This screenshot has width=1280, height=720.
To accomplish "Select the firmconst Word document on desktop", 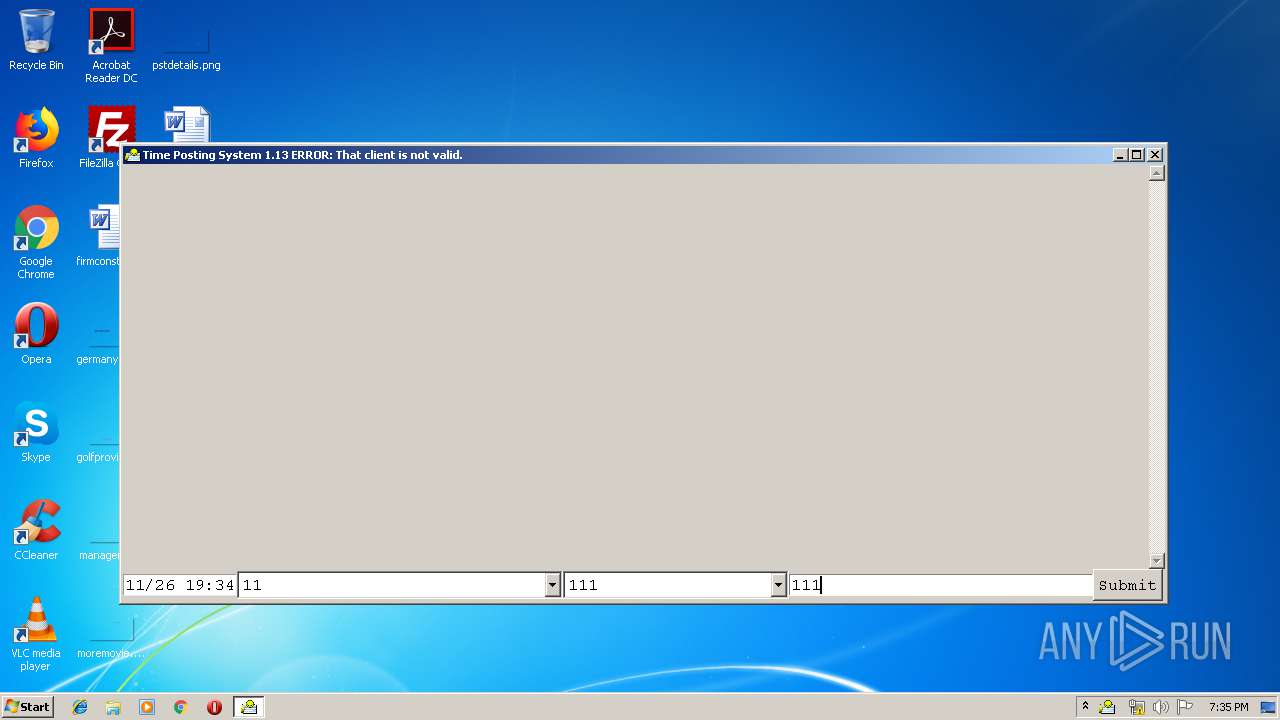I will coord(100,236).
